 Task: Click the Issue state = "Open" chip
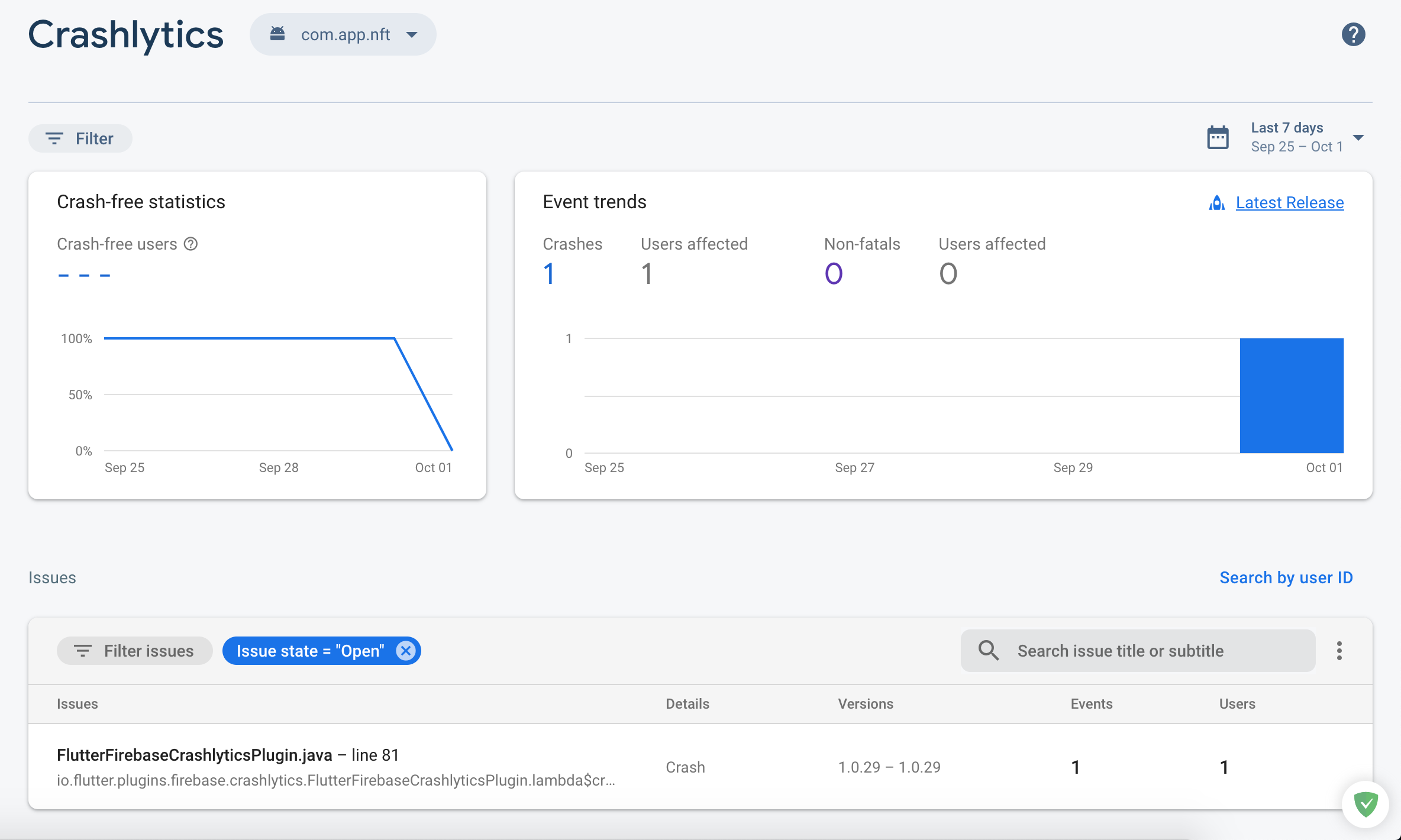pyautogui.click(x=310, y=651)
